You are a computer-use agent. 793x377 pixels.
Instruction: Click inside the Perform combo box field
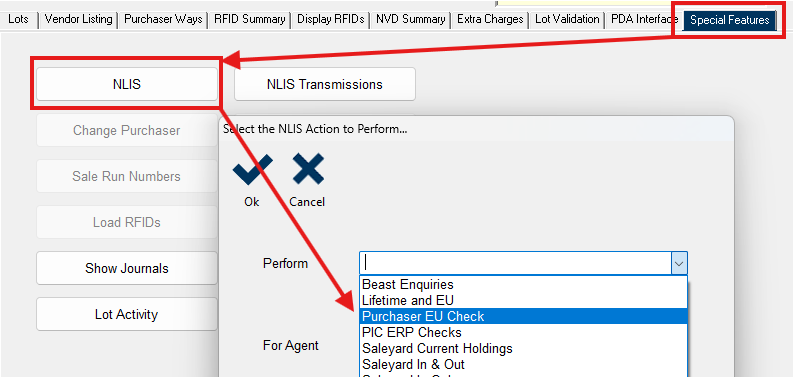pyautogui.click(x=515, y=264)
